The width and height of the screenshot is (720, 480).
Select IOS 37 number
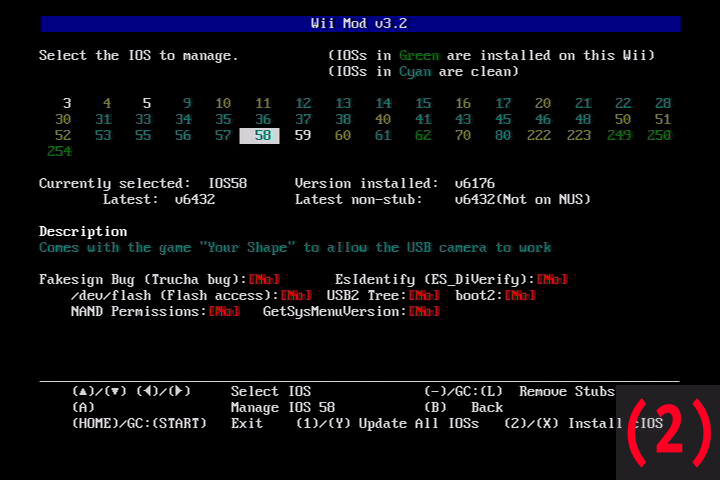tap(303, 119)
